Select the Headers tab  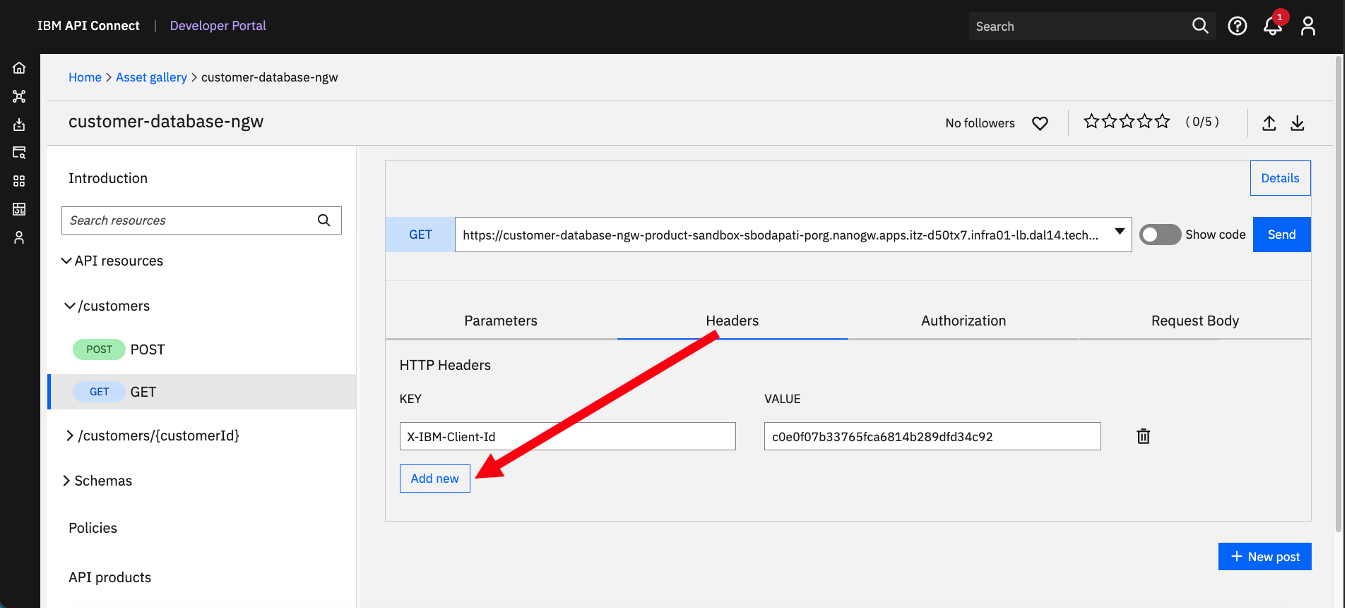click(733, 321)
